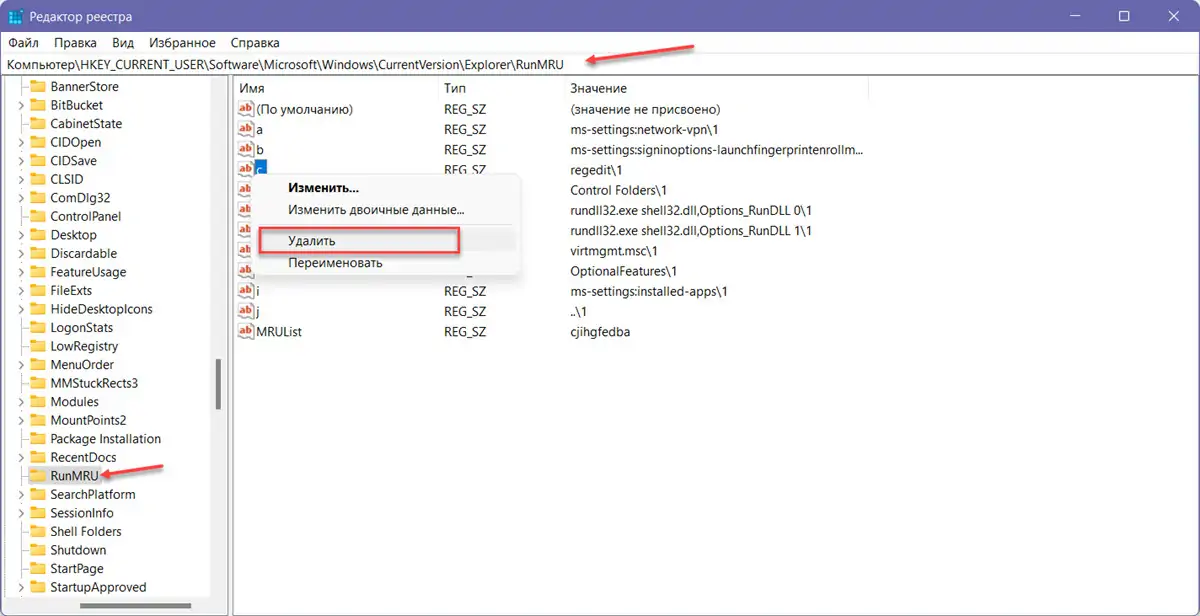Click the Значение column header
Screen dimensions: 1200x616
[598, 89]
